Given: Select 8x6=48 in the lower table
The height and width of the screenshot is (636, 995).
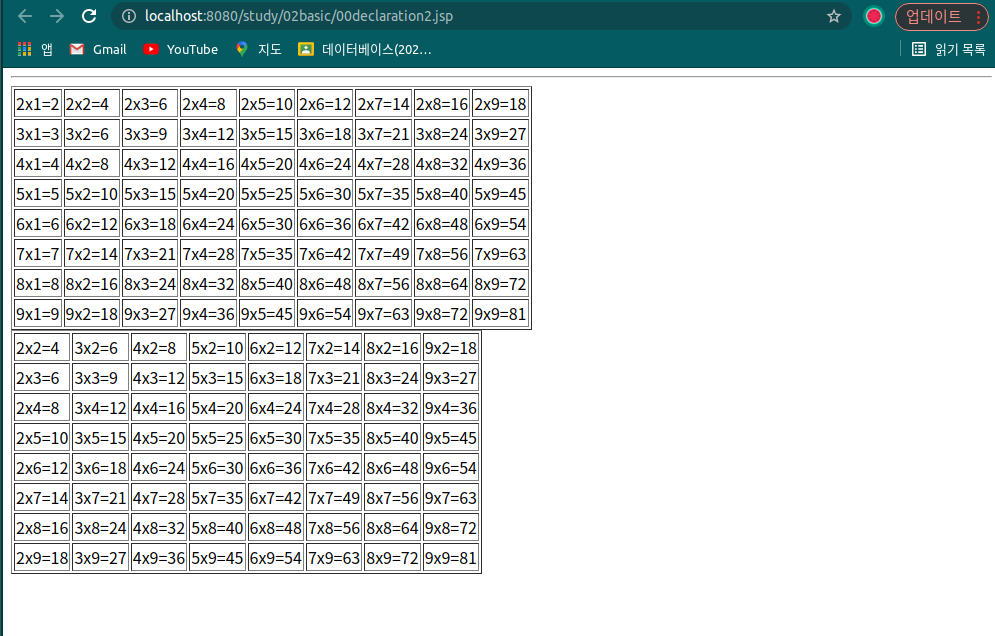Looking at the screenshot, I should pyautogui.click(x=392, y=468).
